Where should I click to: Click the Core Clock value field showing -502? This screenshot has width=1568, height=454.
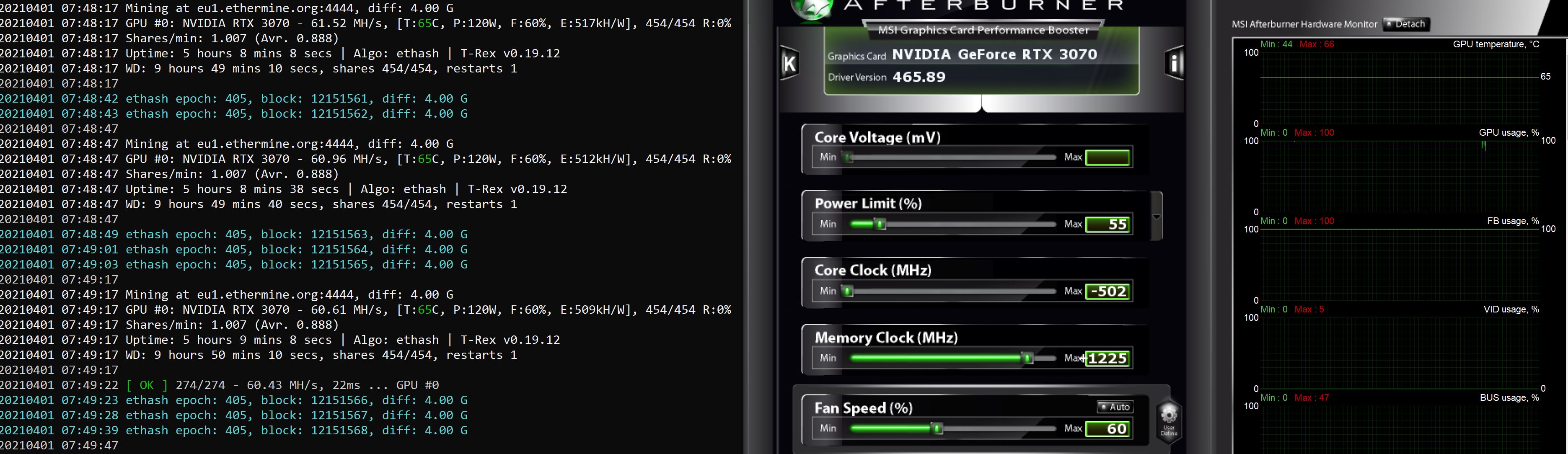coord(1108,291)
